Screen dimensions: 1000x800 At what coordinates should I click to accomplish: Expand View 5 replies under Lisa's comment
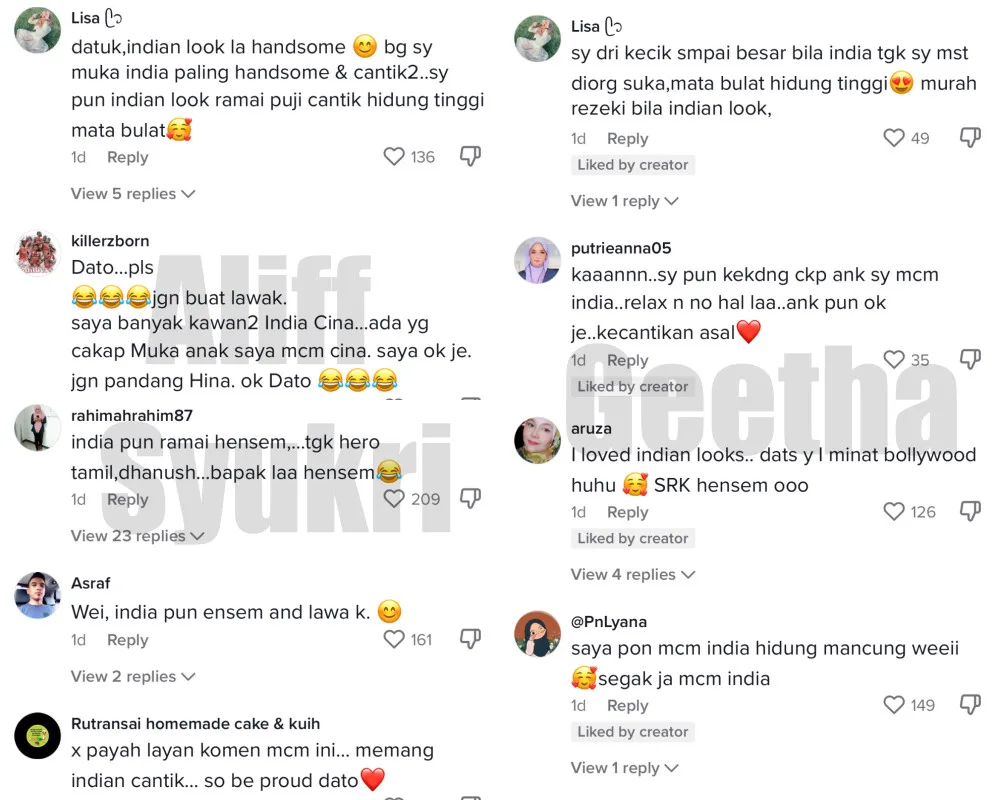[x=133, y=193]
